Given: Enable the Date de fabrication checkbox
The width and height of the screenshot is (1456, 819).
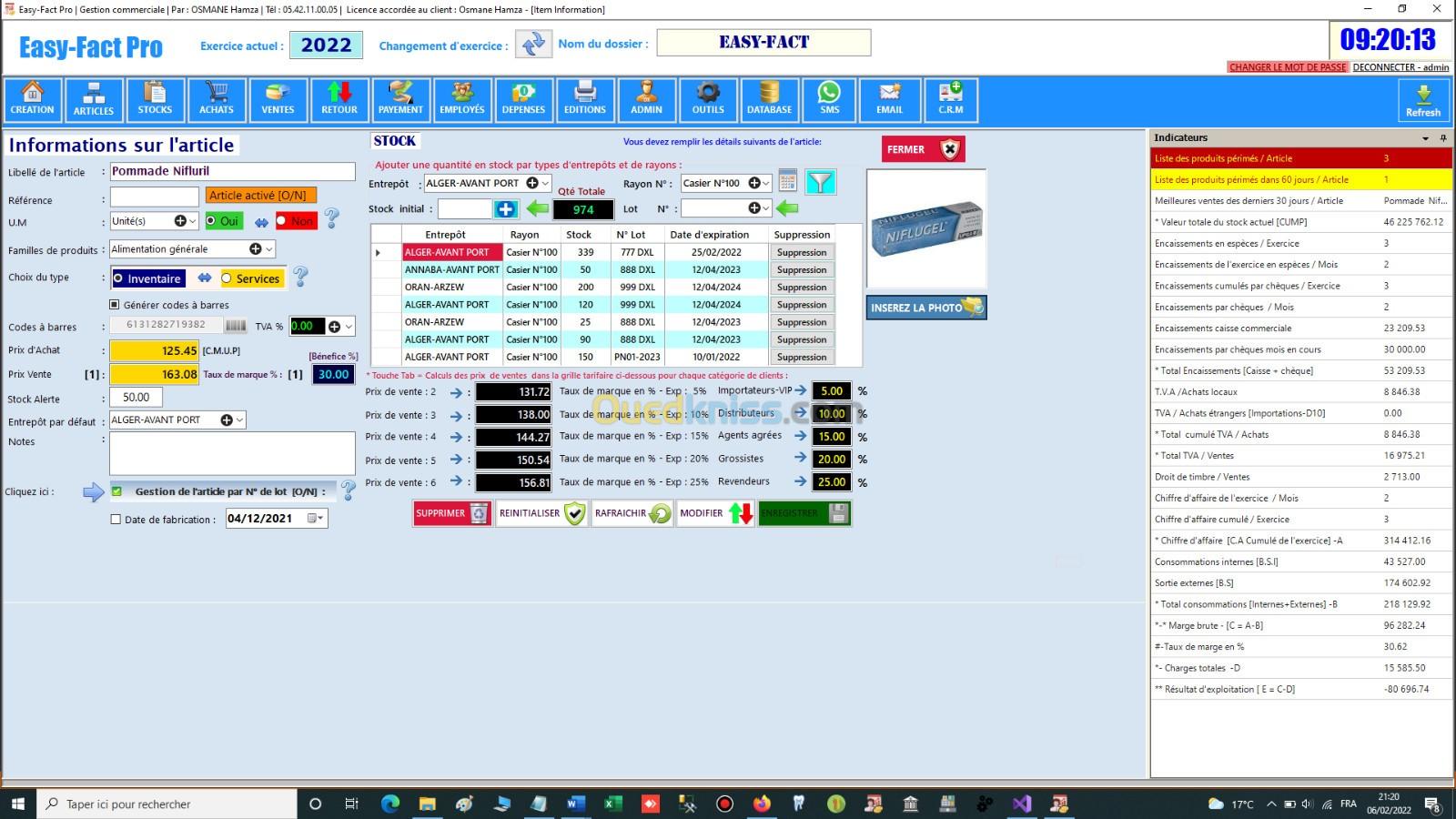Looking at the screenshot, I should pyautogui.click(x=116, y=520).
